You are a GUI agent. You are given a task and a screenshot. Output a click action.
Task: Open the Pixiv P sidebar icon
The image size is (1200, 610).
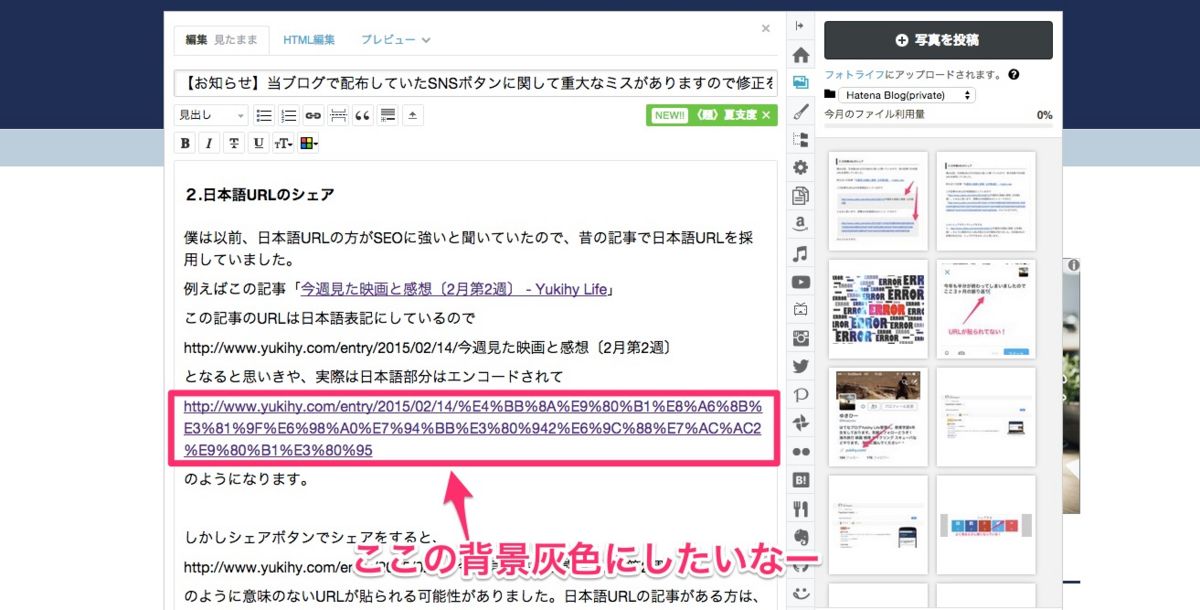800,395
